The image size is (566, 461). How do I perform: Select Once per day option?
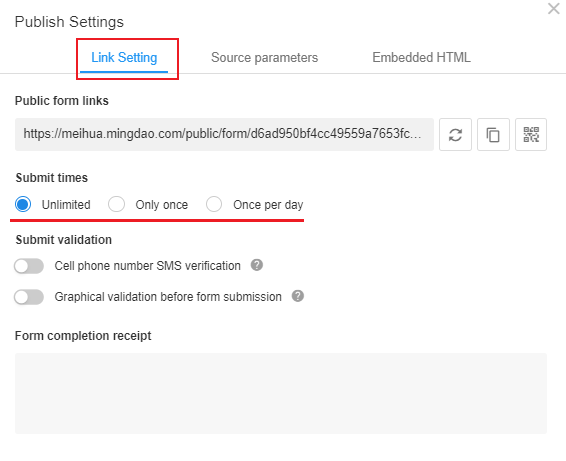pyautogui.click(x=214, y=204)
